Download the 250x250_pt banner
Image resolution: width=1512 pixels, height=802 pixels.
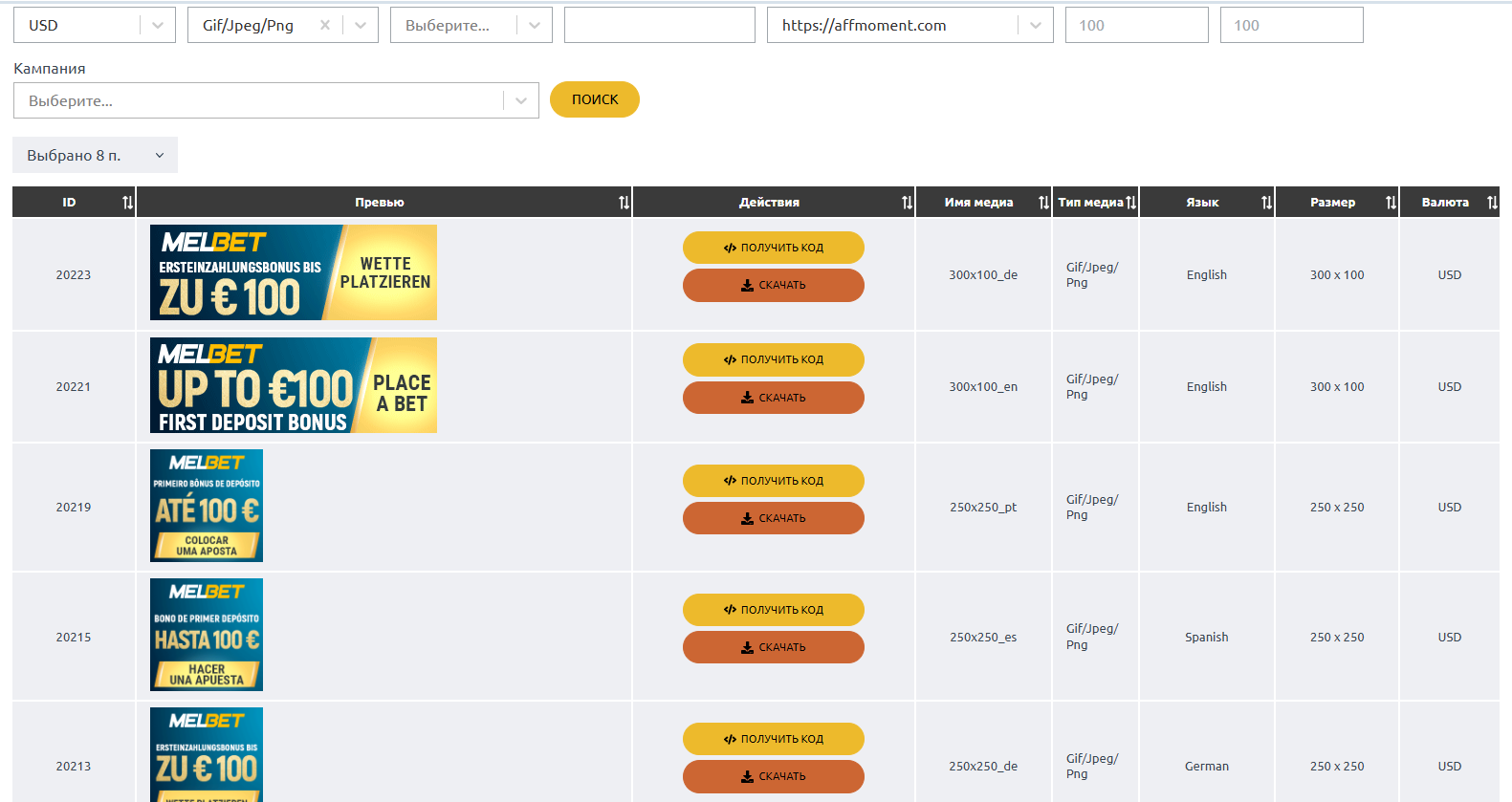click(x=773, y=518)
